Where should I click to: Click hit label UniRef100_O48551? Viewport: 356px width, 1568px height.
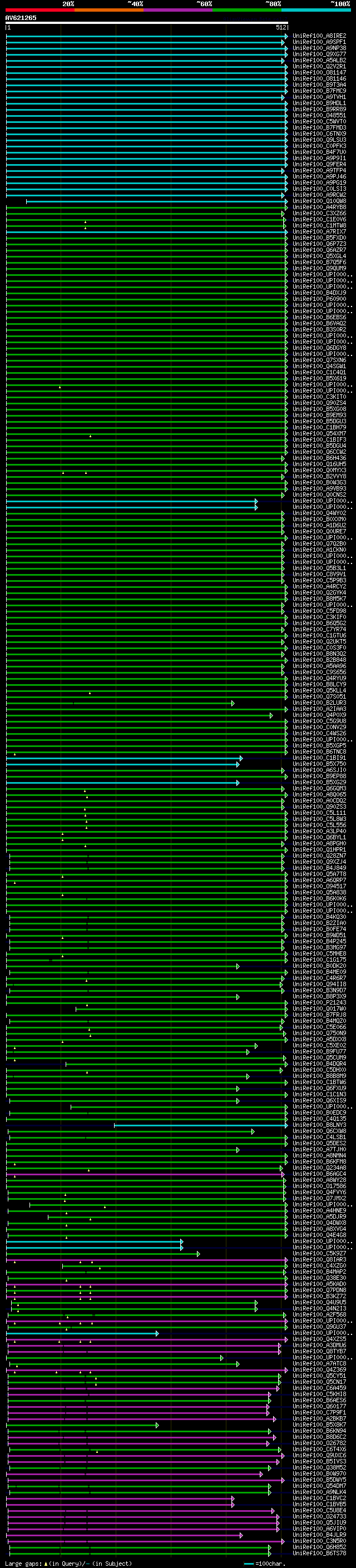[319, 115]
